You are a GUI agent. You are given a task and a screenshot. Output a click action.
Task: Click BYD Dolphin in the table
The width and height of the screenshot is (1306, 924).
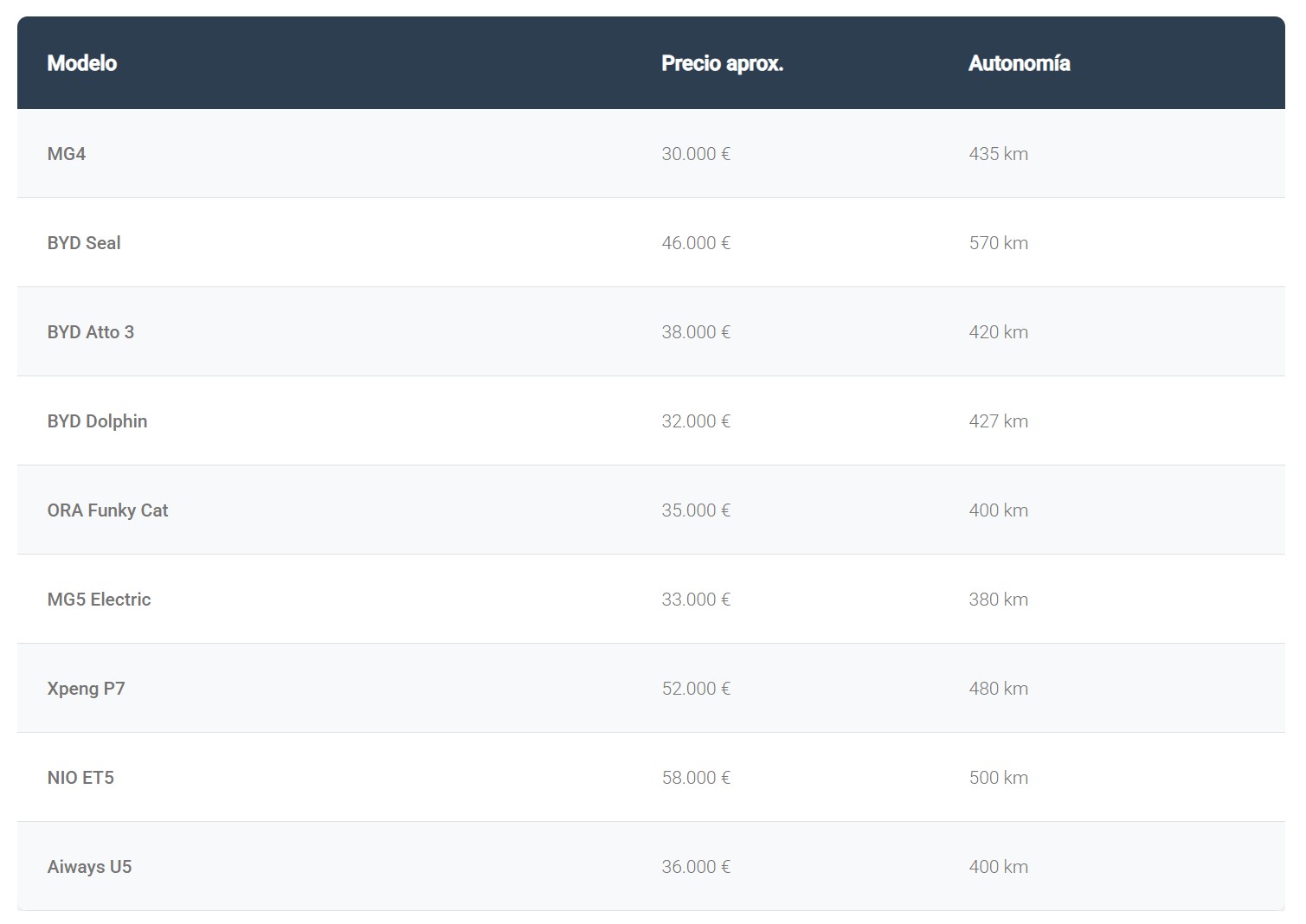pyautogui.click(x=97, y=421)
